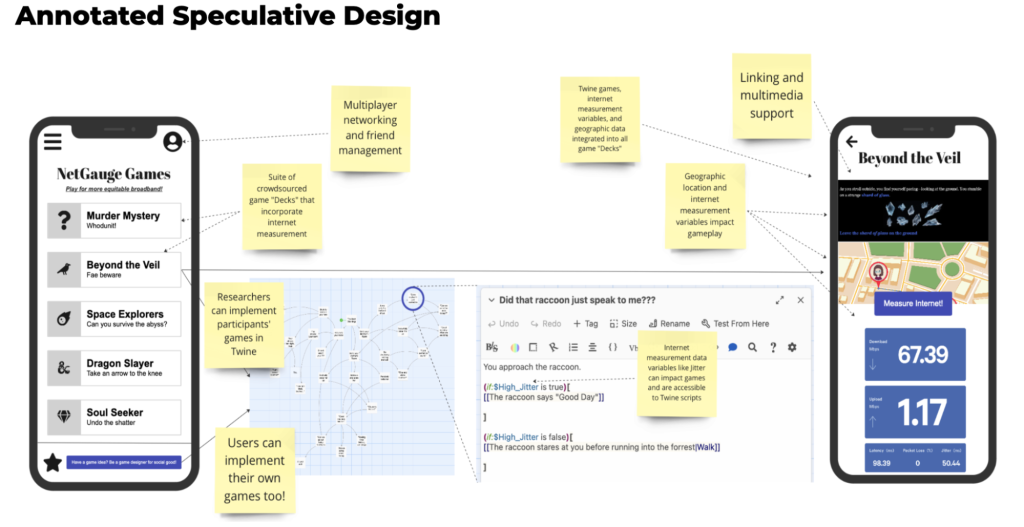
Task: Select the Murder Mystery game deck
Action: pyautogui.click(x=114, y=220)
